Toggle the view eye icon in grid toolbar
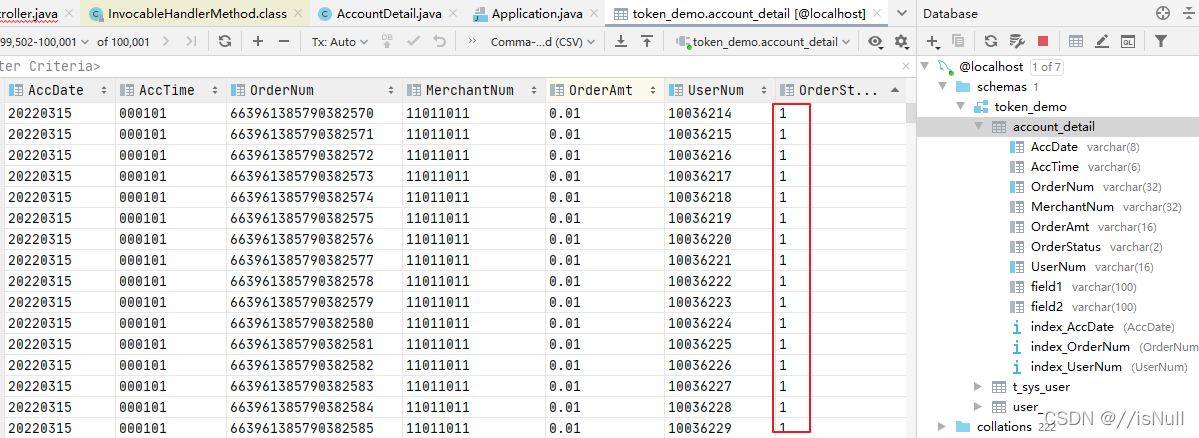The width and height of the screenshot is (1199, 438). tap(876, 42)
